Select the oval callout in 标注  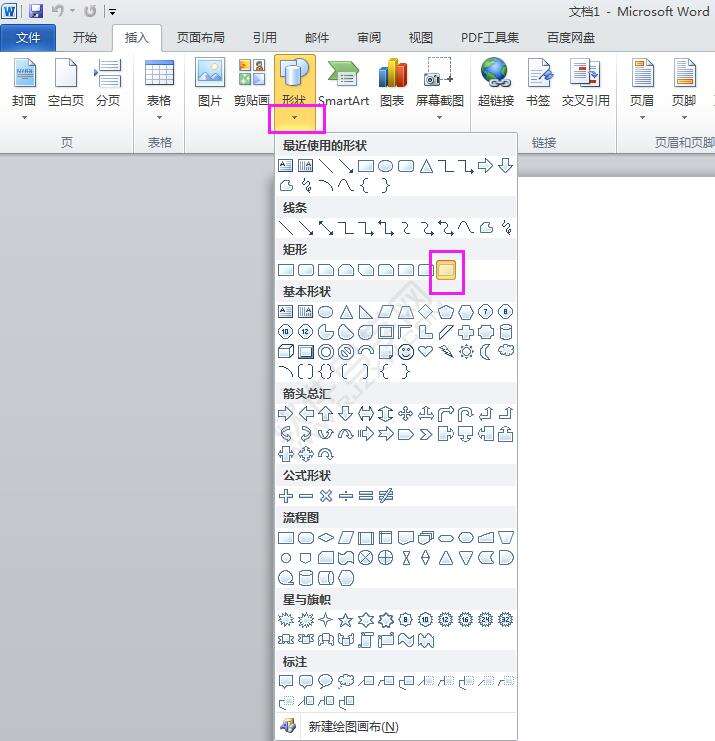point(326,681)
